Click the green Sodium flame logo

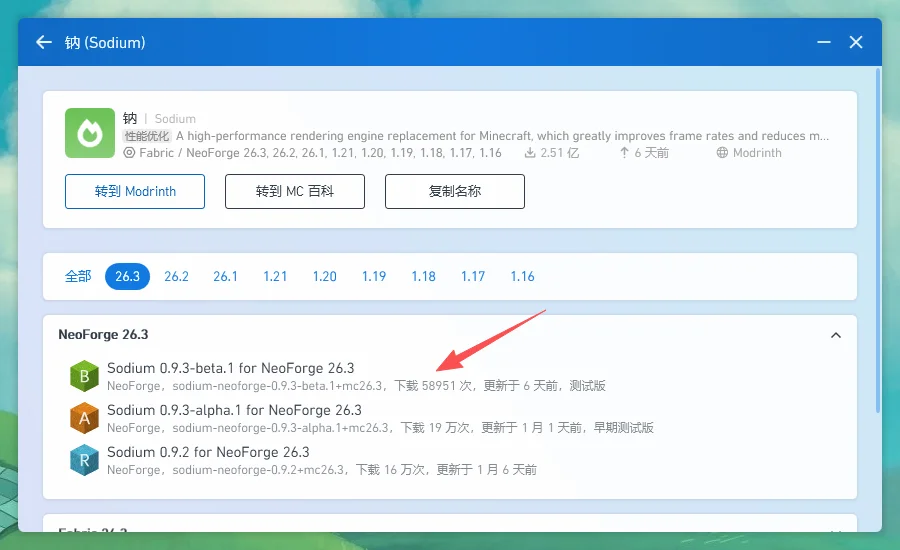coord(90,133)
